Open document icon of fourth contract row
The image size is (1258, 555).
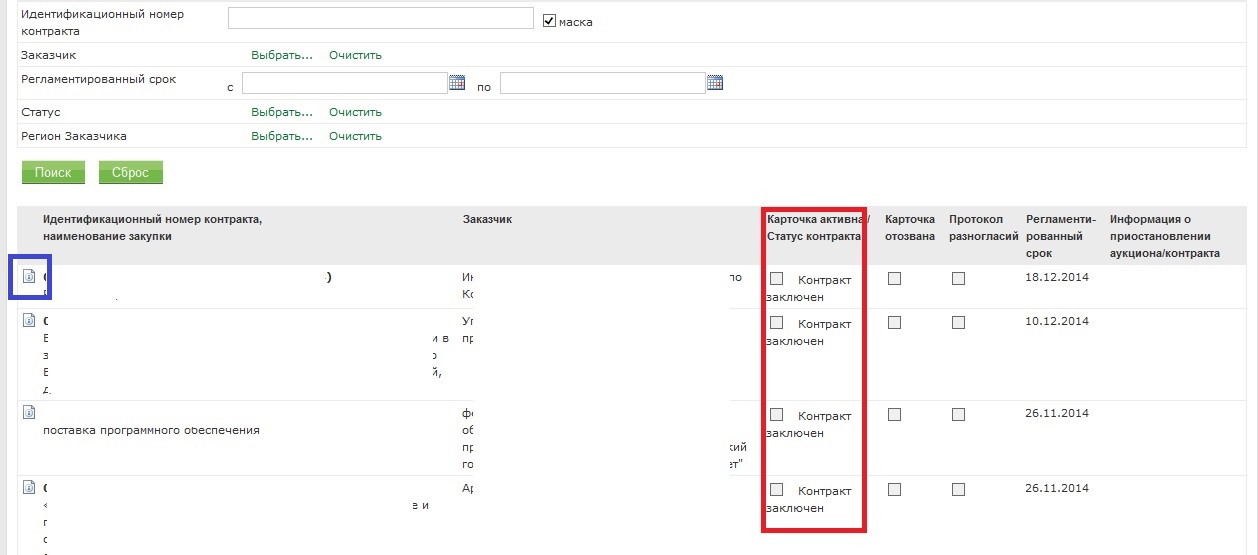point(29,487)
